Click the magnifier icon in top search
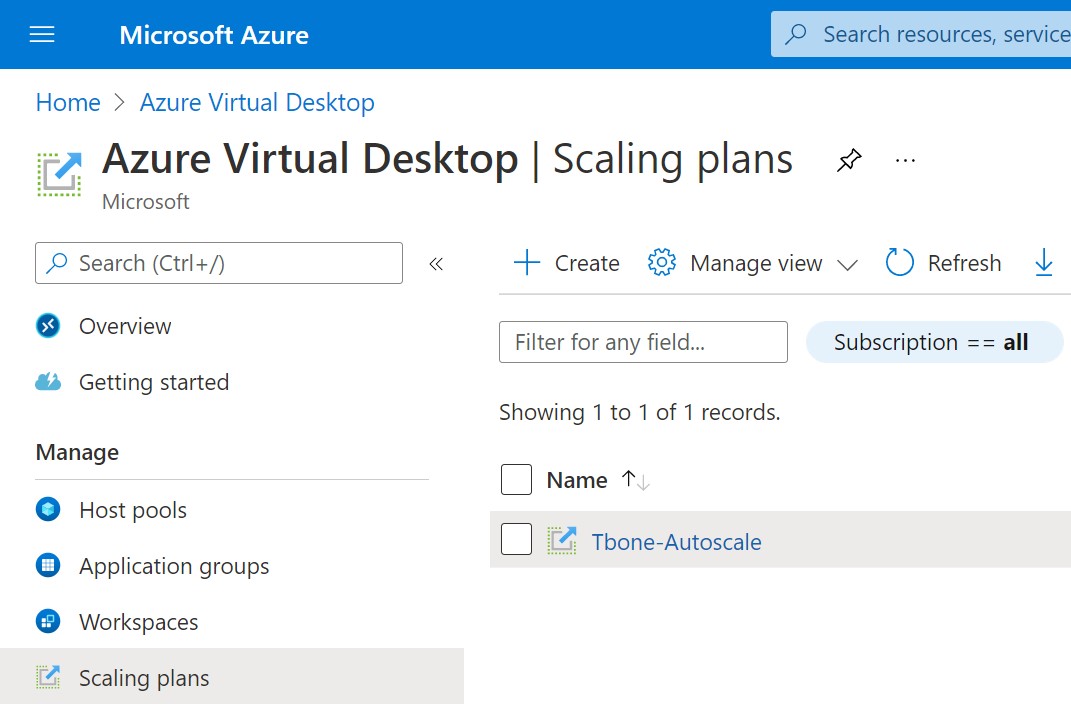The width and height of the screenshot is (1071, 707). tap(796, 34)
